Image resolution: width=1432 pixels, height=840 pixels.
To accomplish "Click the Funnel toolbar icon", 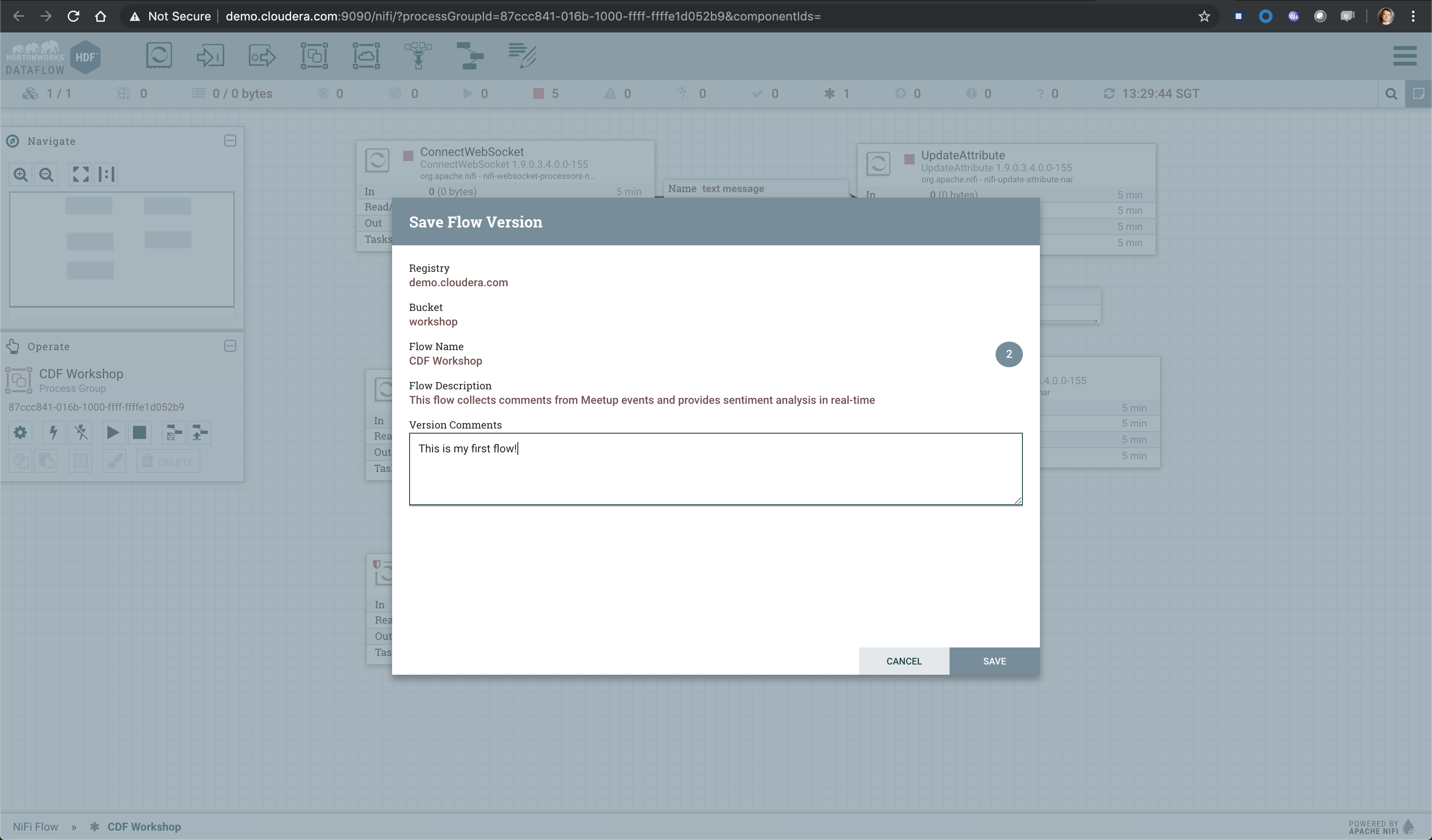I will click(x=418, y=56).
